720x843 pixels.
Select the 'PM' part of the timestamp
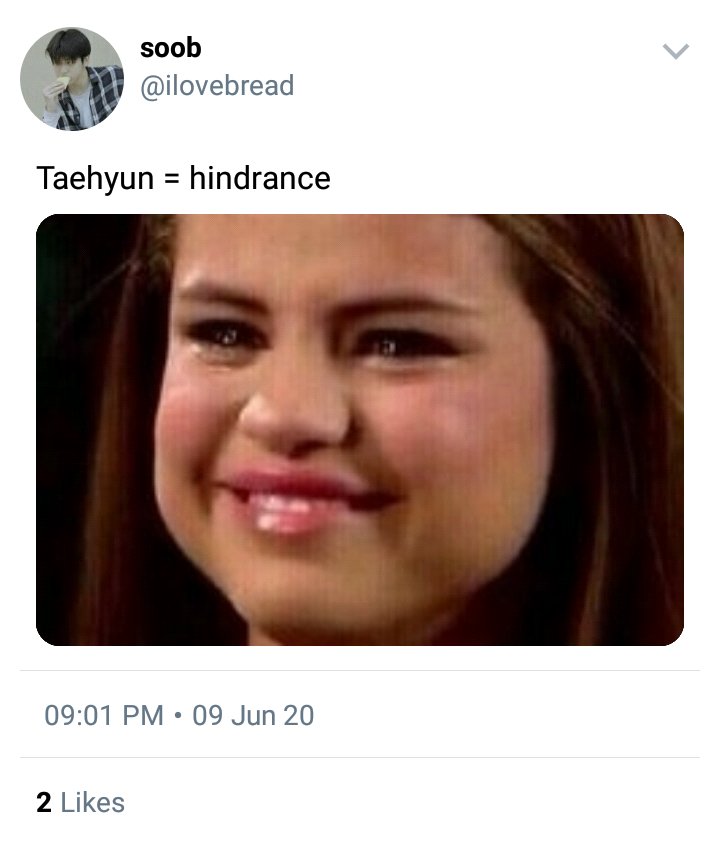pyautogui.click(x=143, y=716)
